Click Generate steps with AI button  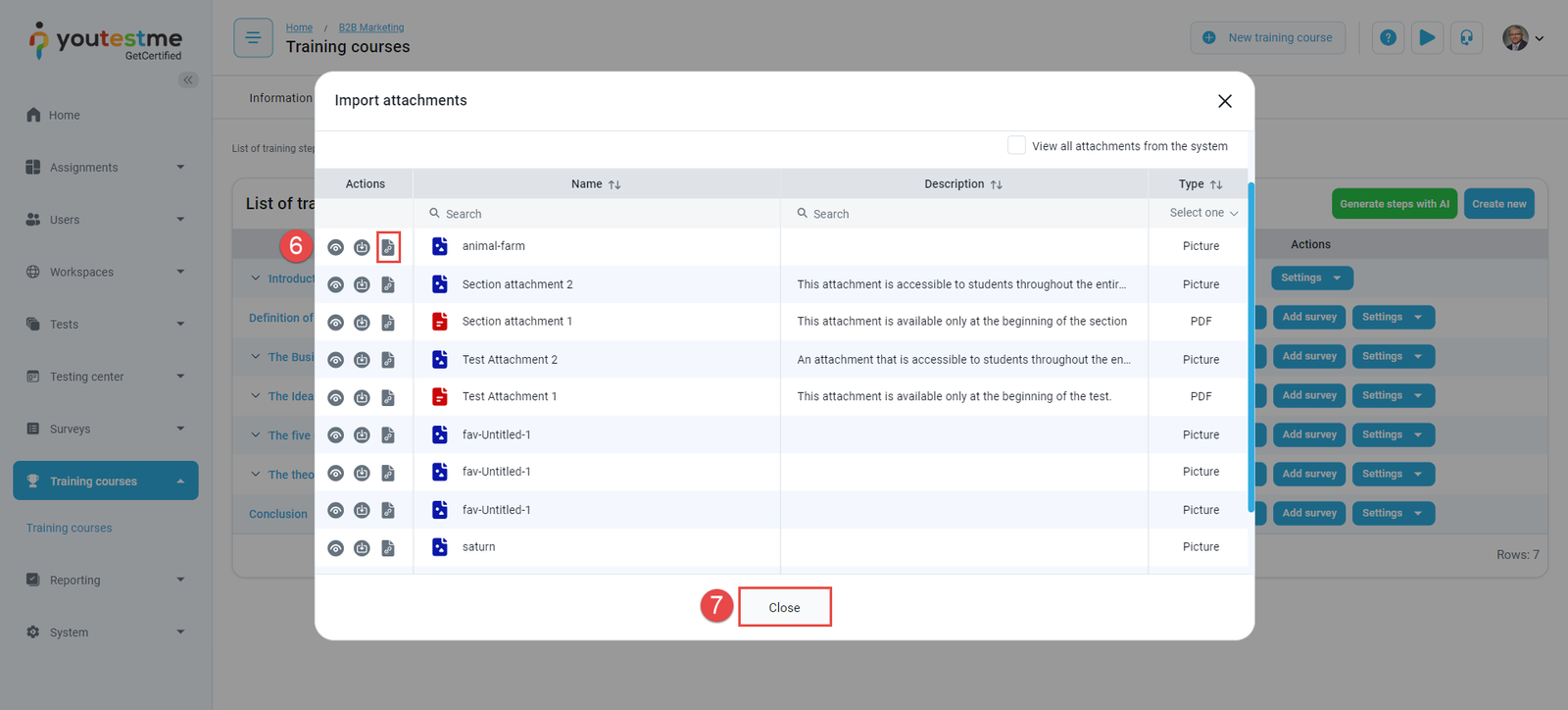click(x=1395, y=204)
